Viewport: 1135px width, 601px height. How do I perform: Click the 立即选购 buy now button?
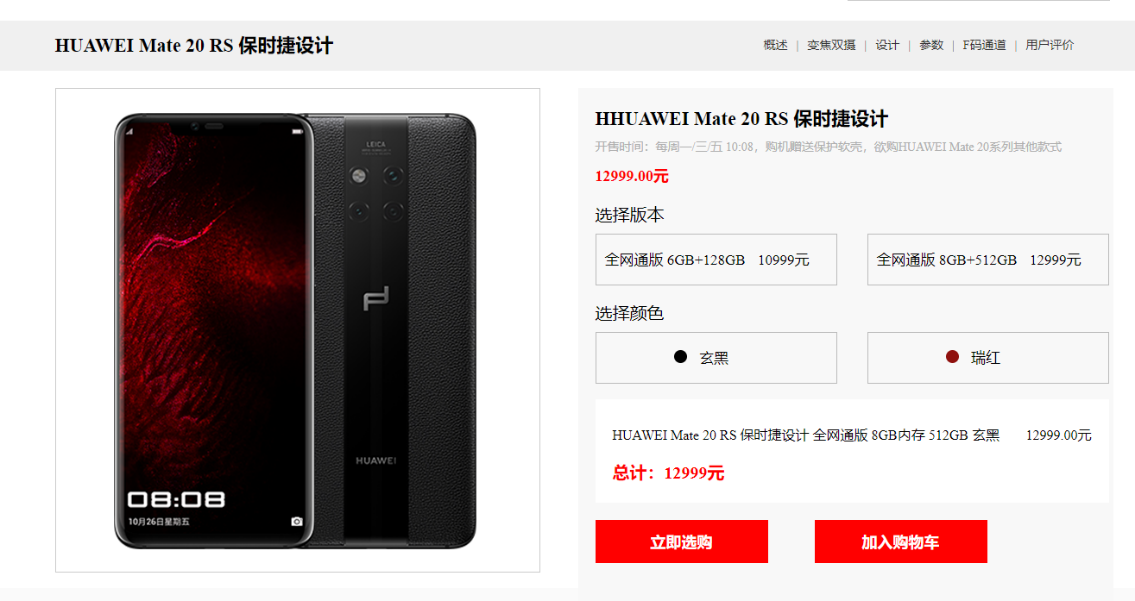click(681, 542)
